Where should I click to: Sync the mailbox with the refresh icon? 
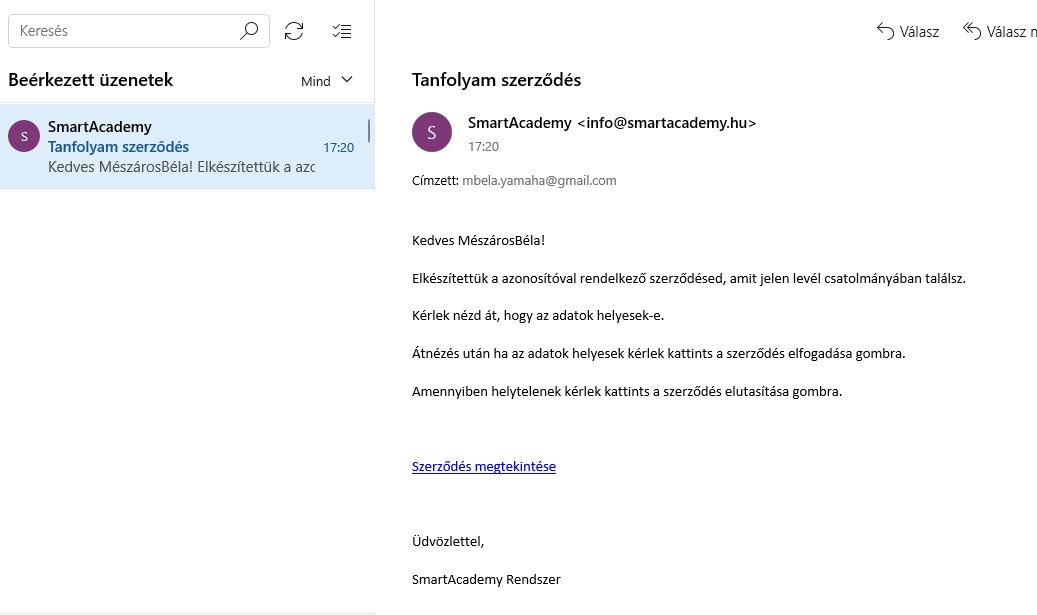[x=294, y=31]
